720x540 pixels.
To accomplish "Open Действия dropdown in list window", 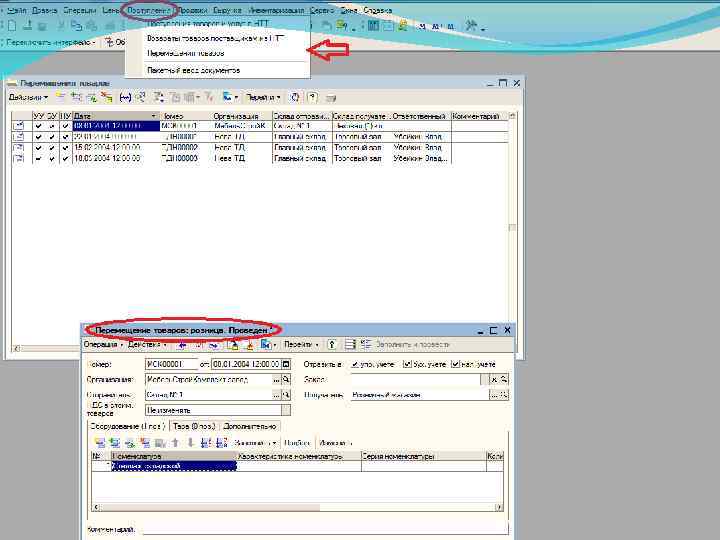I will click(28, 97).
